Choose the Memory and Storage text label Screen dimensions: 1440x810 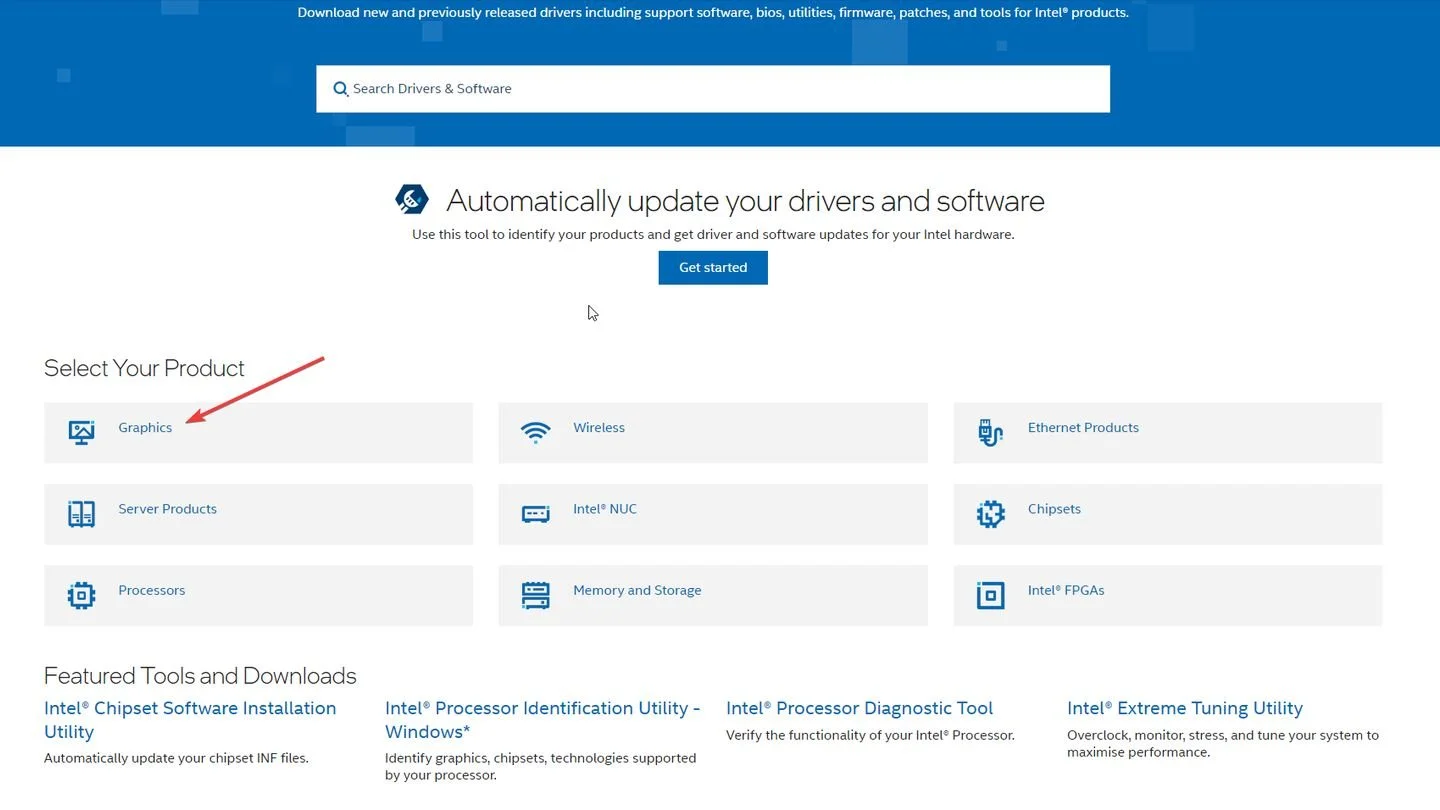pyautogui.click(x=637, y=590)
